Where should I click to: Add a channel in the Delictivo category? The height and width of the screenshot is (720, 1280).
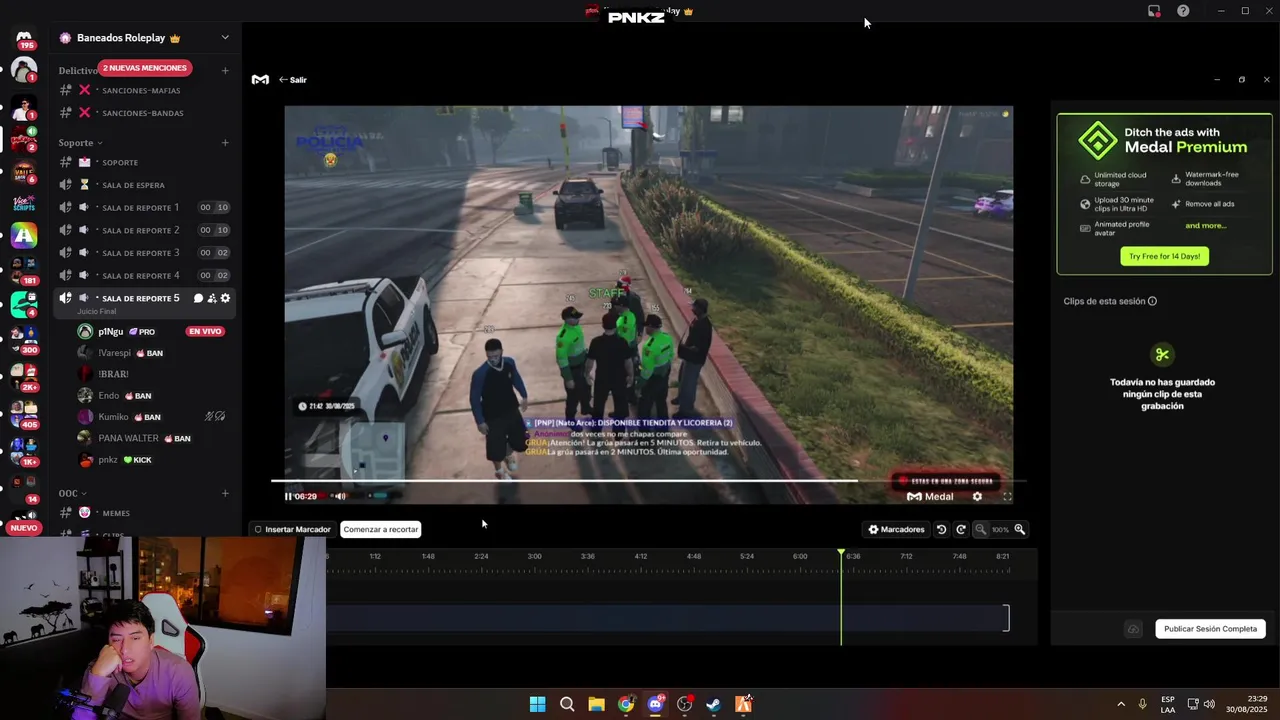[225, 71]
